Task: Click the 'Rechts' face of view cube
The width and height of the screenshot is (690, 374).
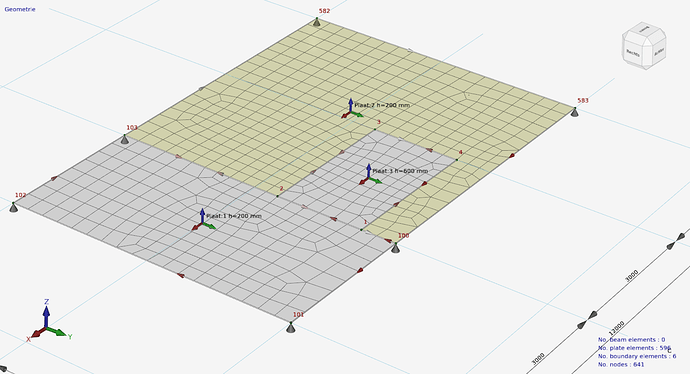Action: click(633, 53)
